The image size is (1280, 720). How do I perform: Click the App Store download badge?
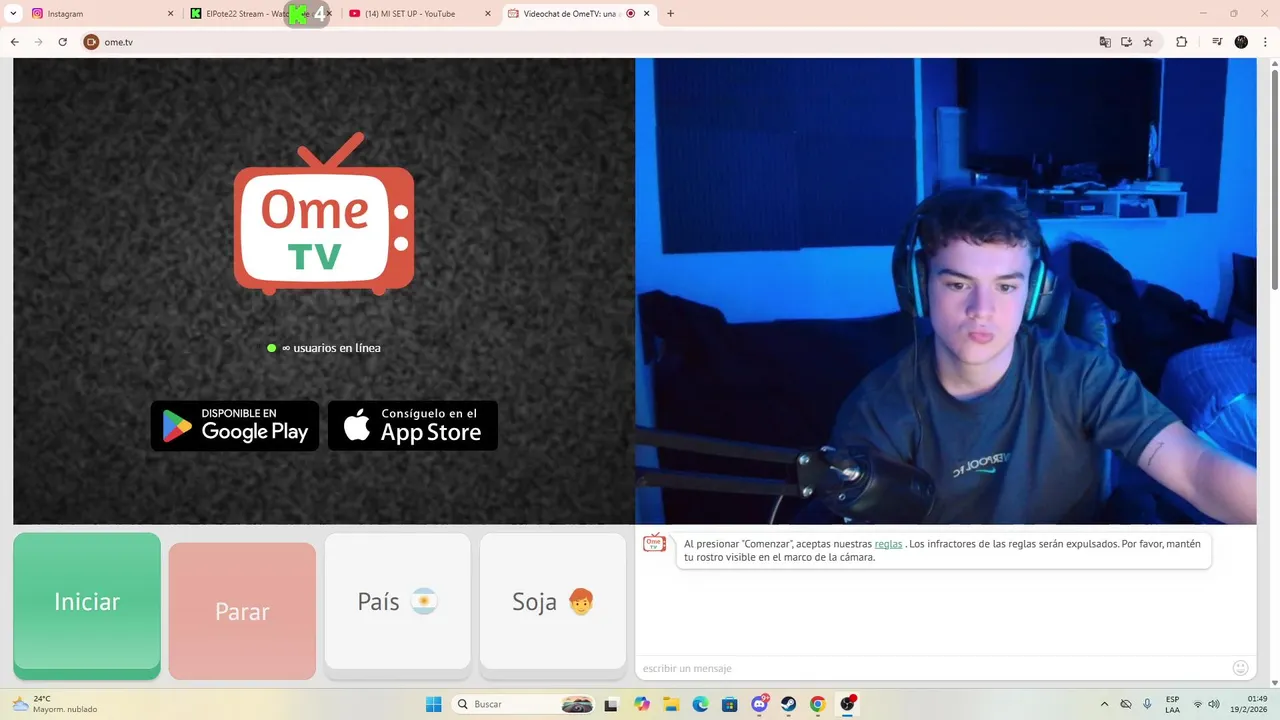point(413,426)
